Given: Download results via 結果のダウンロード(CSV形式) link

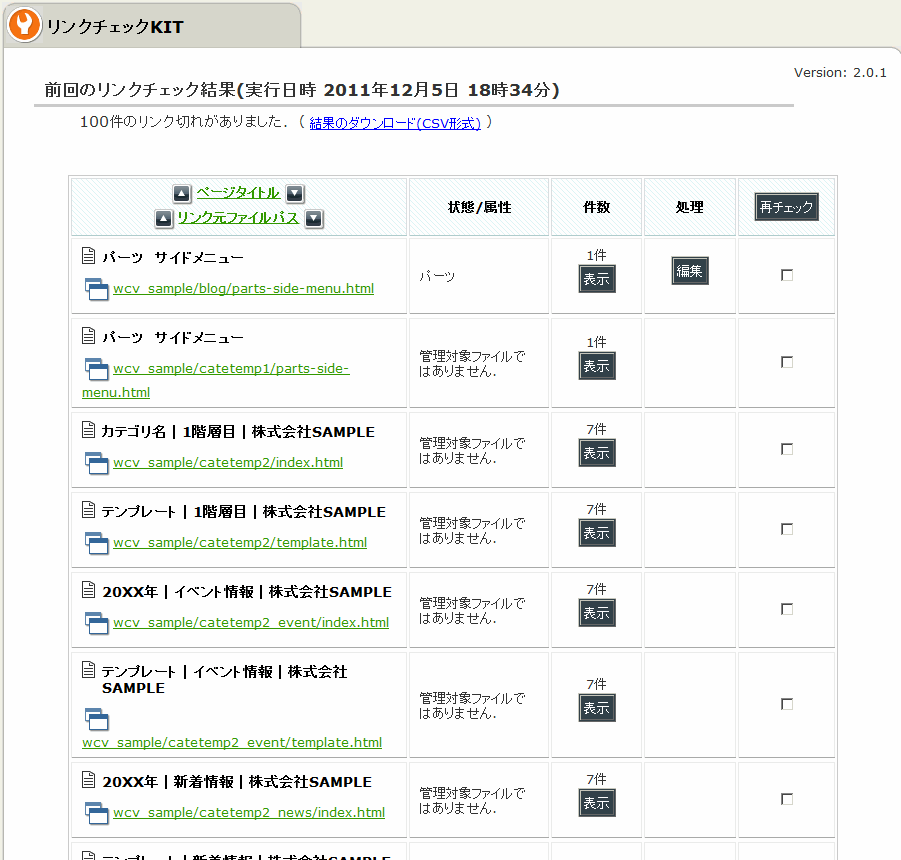Looking at the screenshot, I should pyautogui.click(x=395, y=124).
